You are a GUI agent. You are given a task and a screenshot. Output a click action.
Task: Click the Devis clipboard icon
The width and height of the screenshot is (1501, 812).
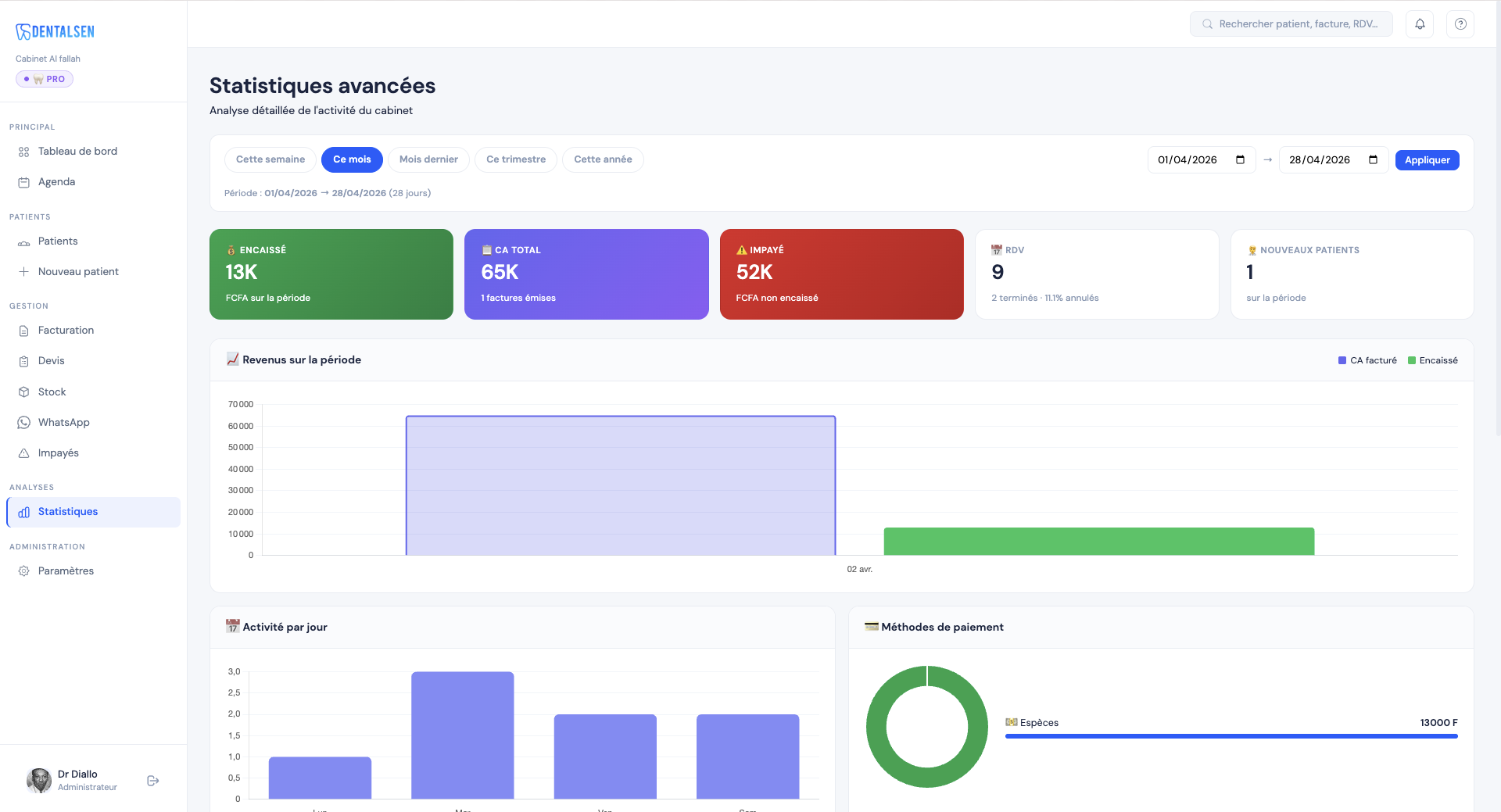coord(23,361)
